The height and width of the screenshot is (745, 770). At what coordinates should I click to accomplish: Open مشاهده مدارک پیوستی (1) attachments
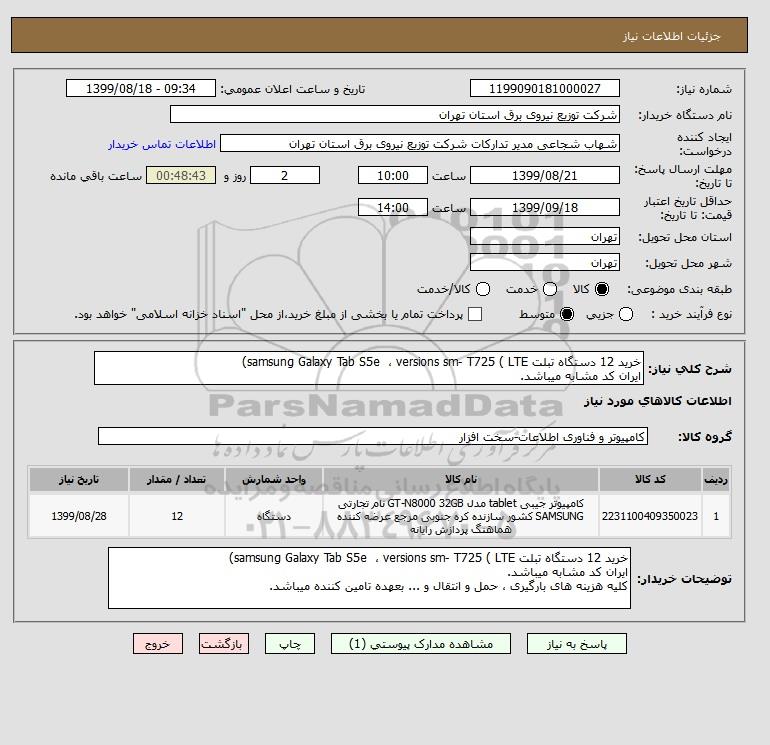pyautogui.click(x=421, y=643)
